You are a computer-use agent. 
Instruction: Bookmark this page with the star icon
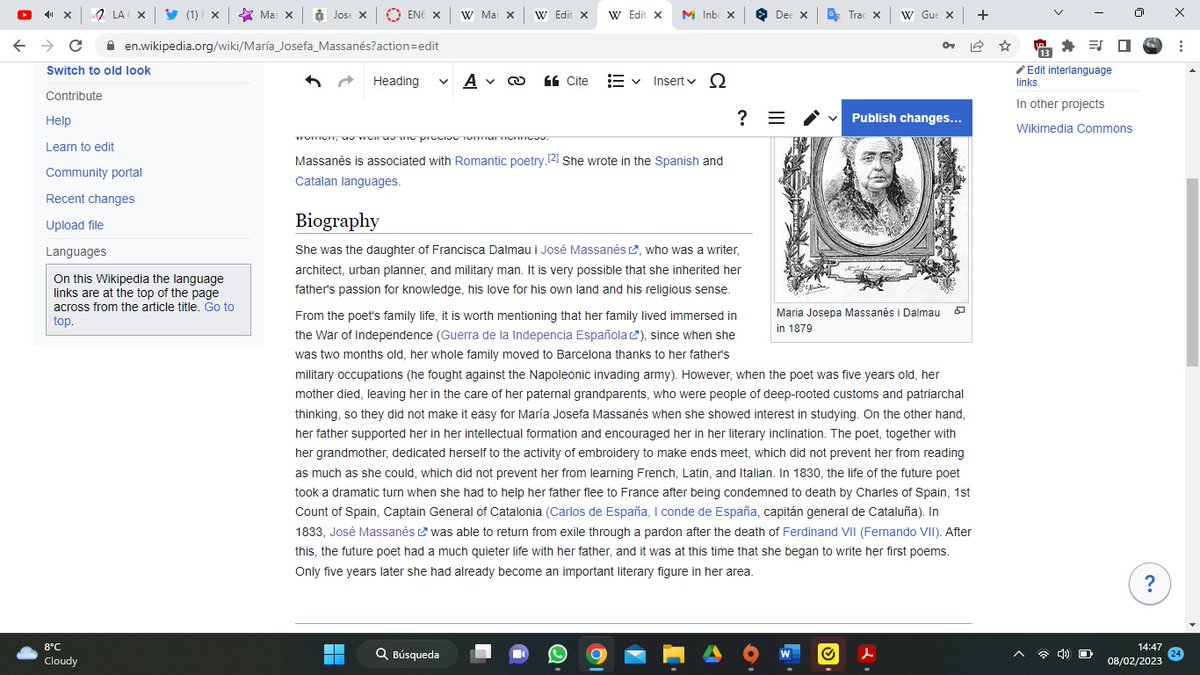pyautogui.click(x=1005, y=46)
